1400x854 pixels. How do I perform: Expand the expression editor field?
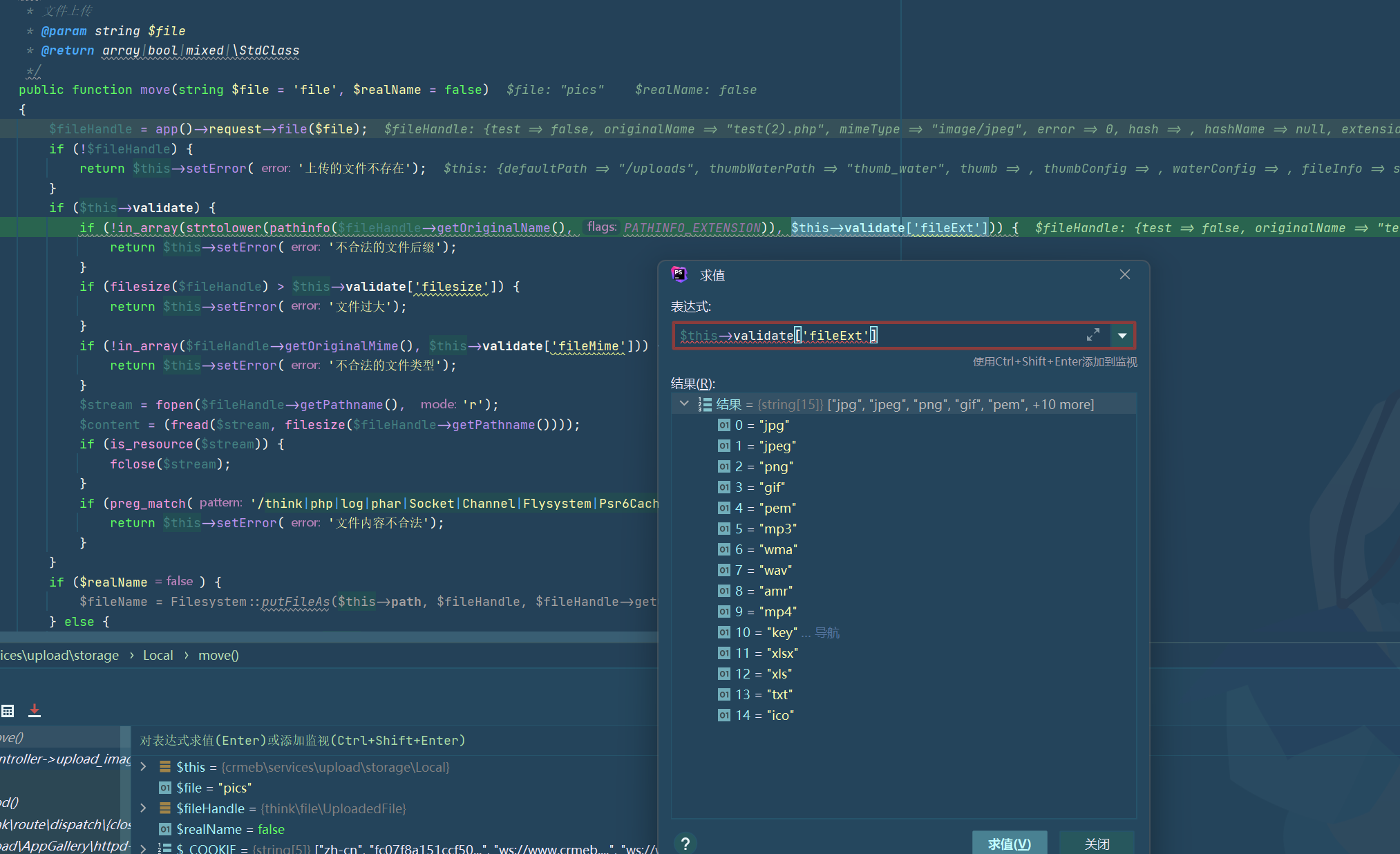tap(1092, 335)
